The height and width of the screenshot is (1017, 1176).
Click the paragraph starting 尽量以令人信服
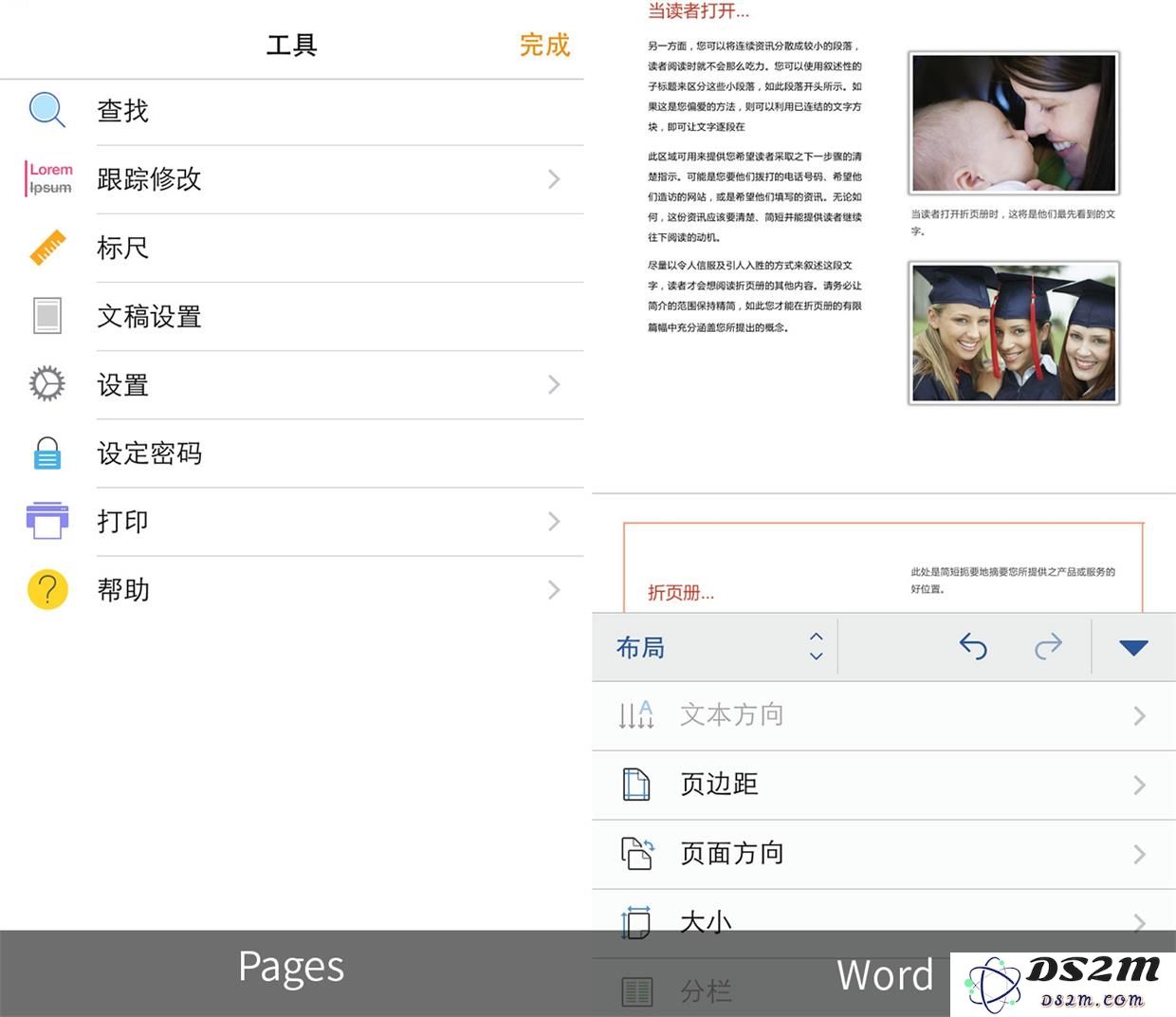pos(755,296)
